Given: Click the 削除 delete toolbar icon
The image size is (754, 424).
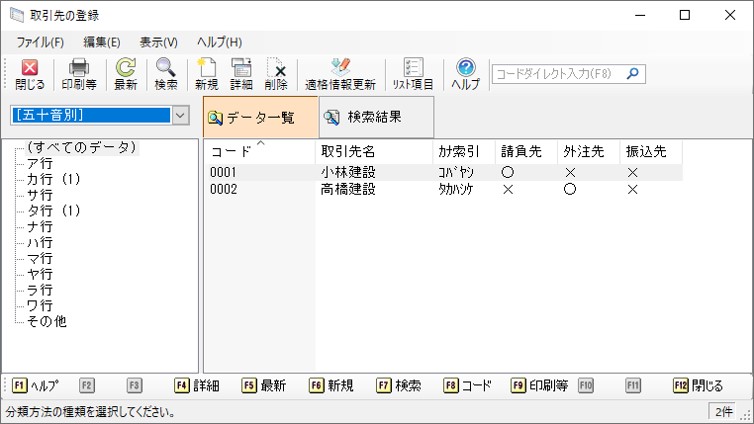Looking at the screenshot, I should (276, 75).
